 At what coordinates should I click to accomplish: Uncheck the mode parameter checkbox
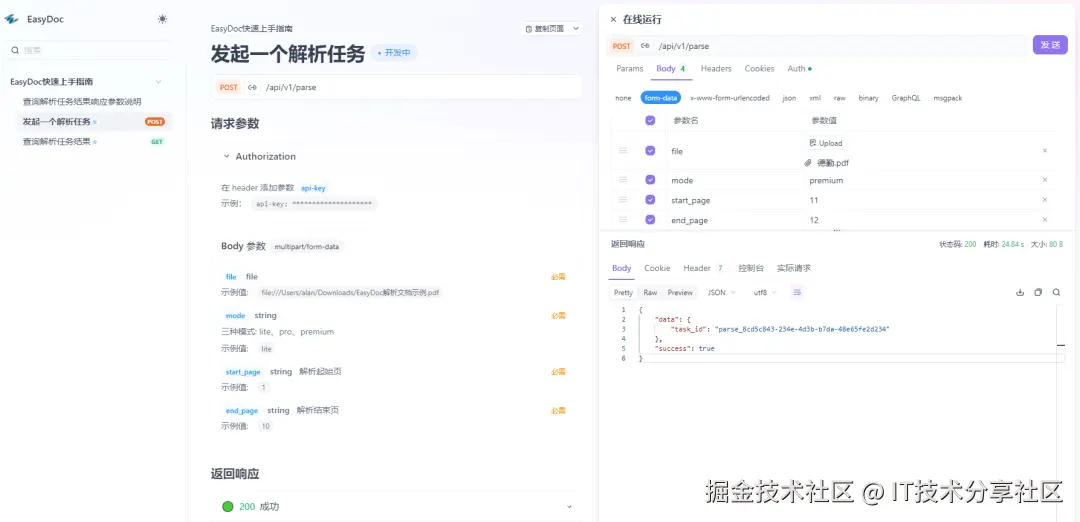(x=650, y=180)
